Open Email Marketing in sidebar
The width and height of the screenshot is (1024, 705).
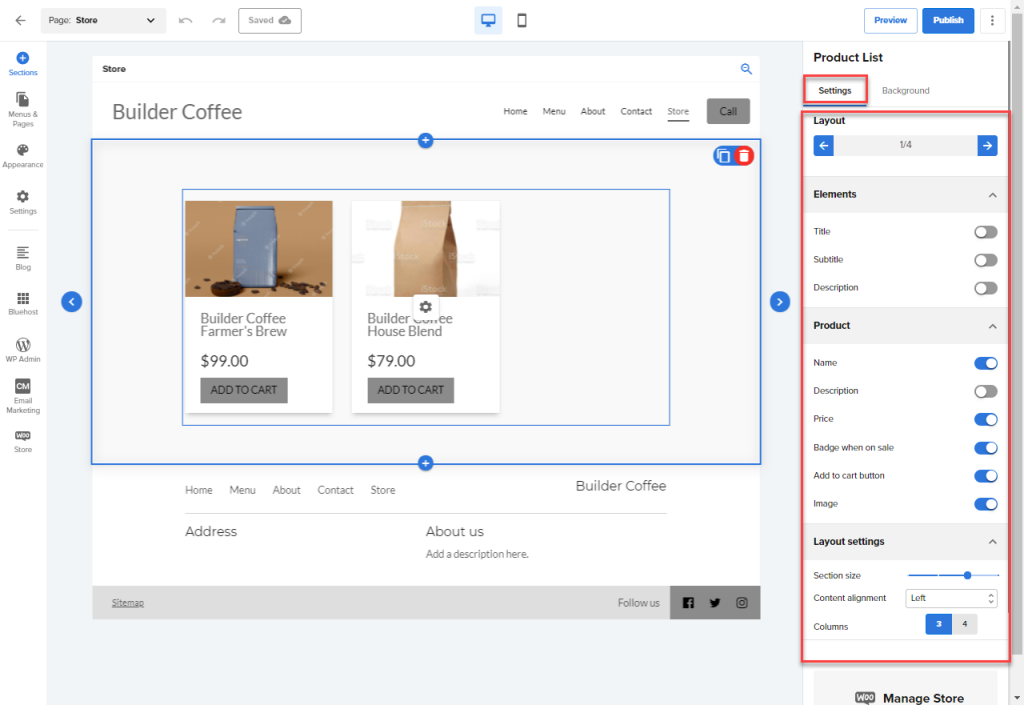click(x=23, y=396)
